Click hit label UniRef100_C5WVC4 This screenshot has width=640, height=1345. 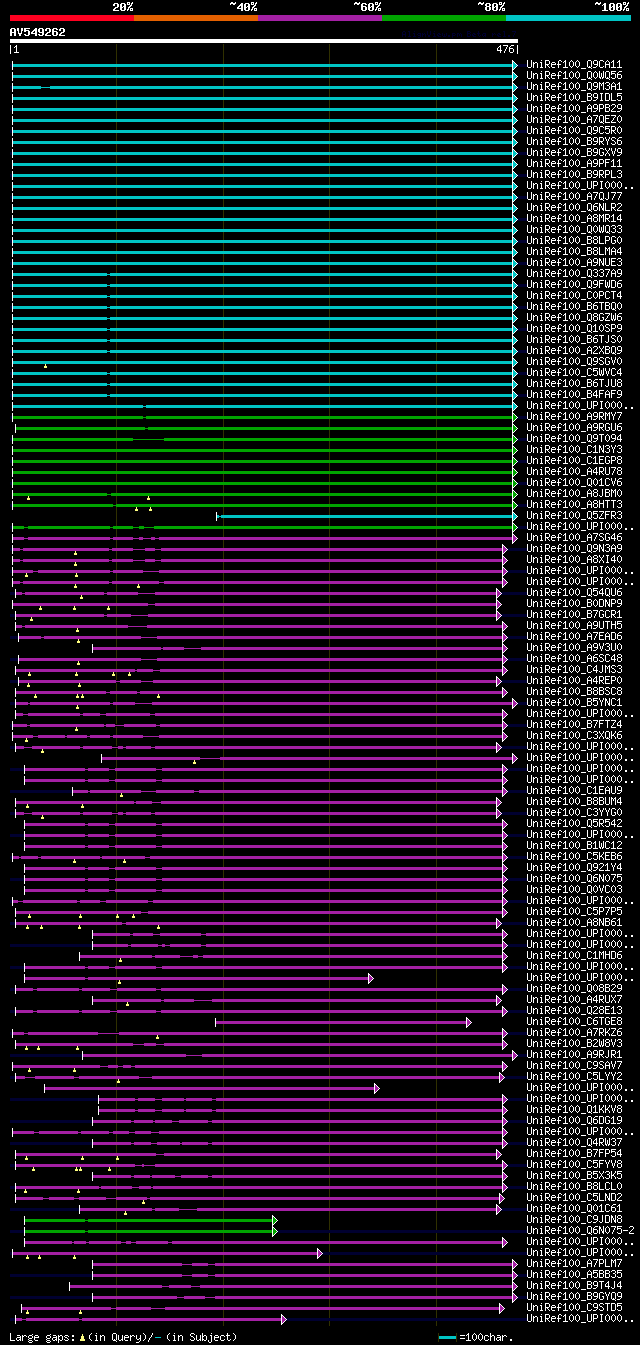(574, 373)
